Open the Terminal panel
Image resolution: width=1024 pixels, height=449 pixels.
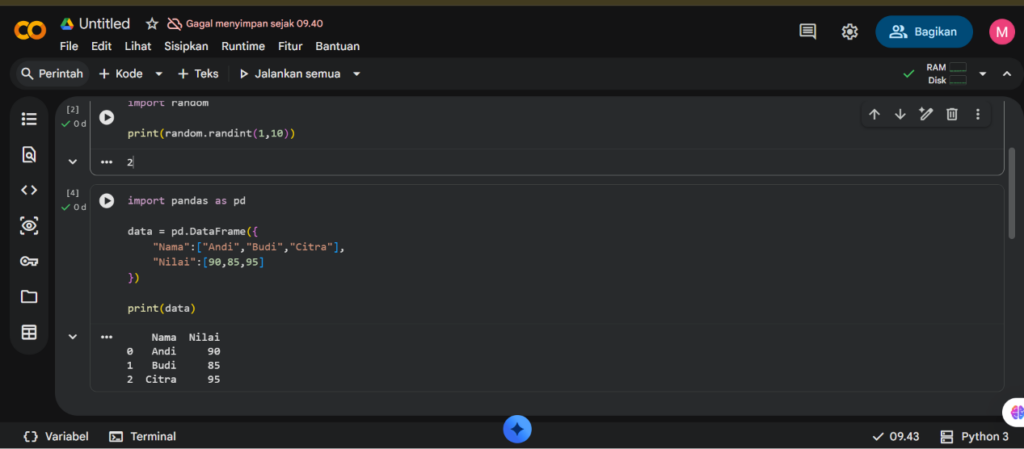[x=143, y=437]
